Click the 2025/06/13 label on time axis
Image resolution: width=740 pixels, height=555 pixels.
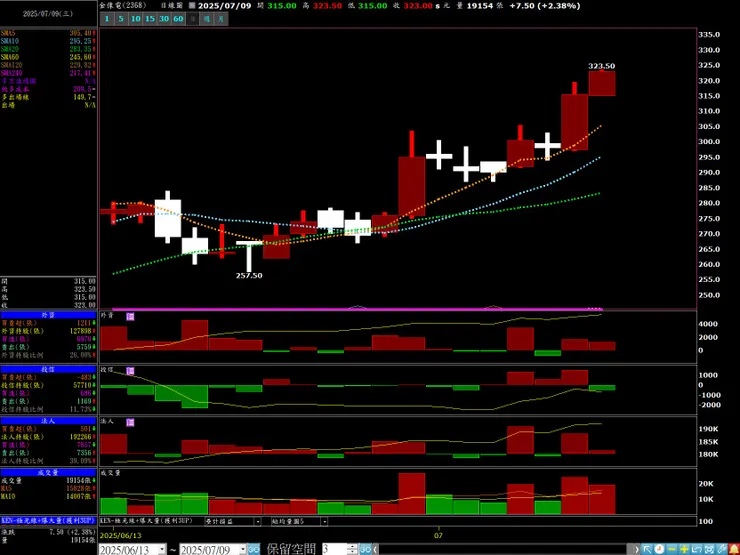click(120, 536)
